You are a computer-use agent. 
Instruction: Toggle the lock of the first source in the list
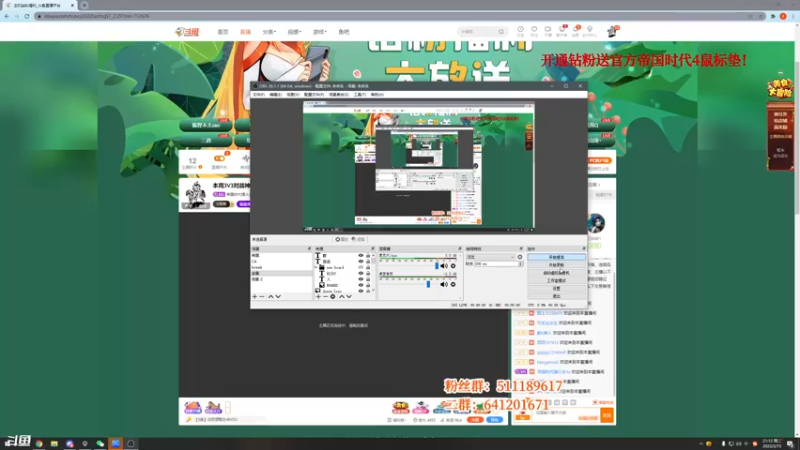[x=368, y=256]
